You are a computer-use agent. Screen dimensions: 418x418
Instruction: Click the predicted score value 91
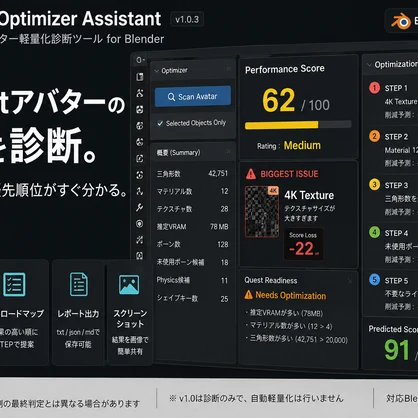397,350
